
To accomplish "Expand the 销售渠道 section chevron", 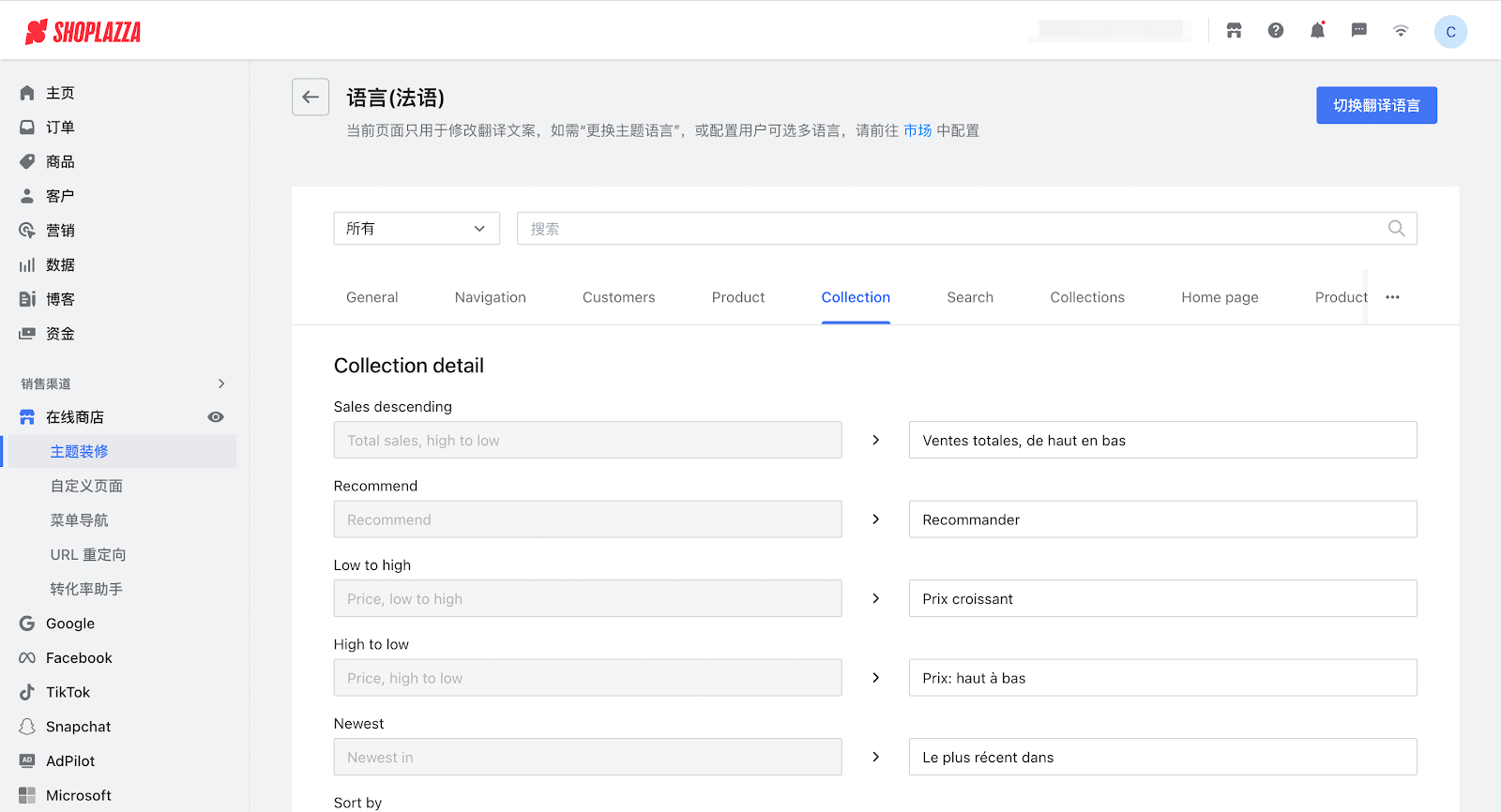I will [221, 383].
